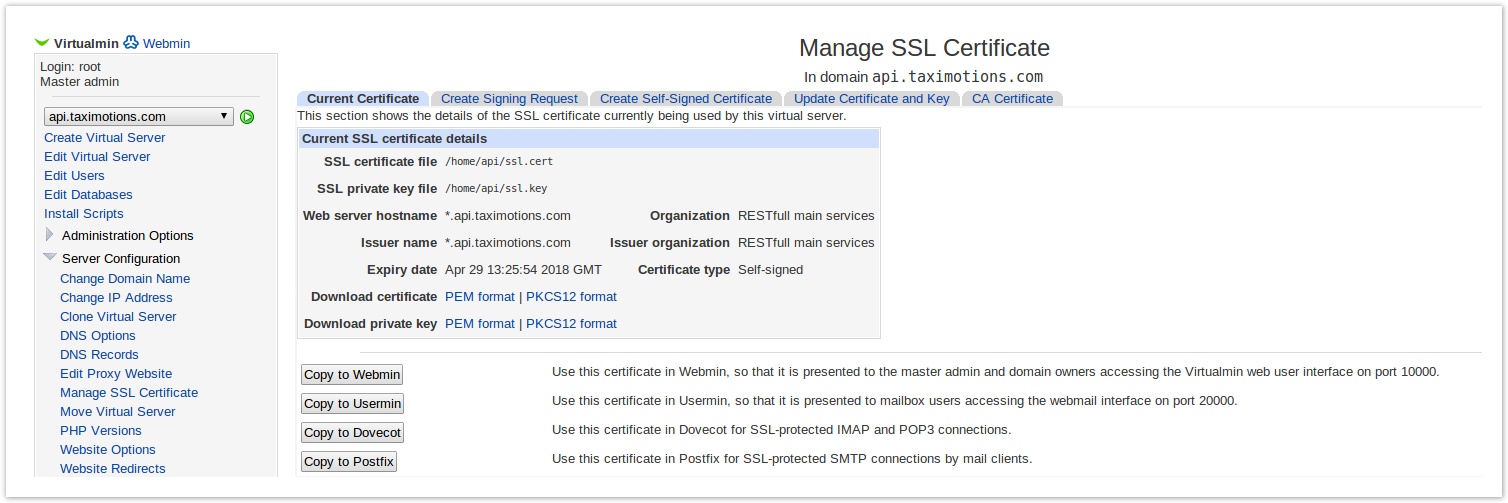Image resolution: width=1508 pixels, height=503 pixels.
Task: Click the Webmin icon link
Action: pyautogui.click(x=131, y=43)
